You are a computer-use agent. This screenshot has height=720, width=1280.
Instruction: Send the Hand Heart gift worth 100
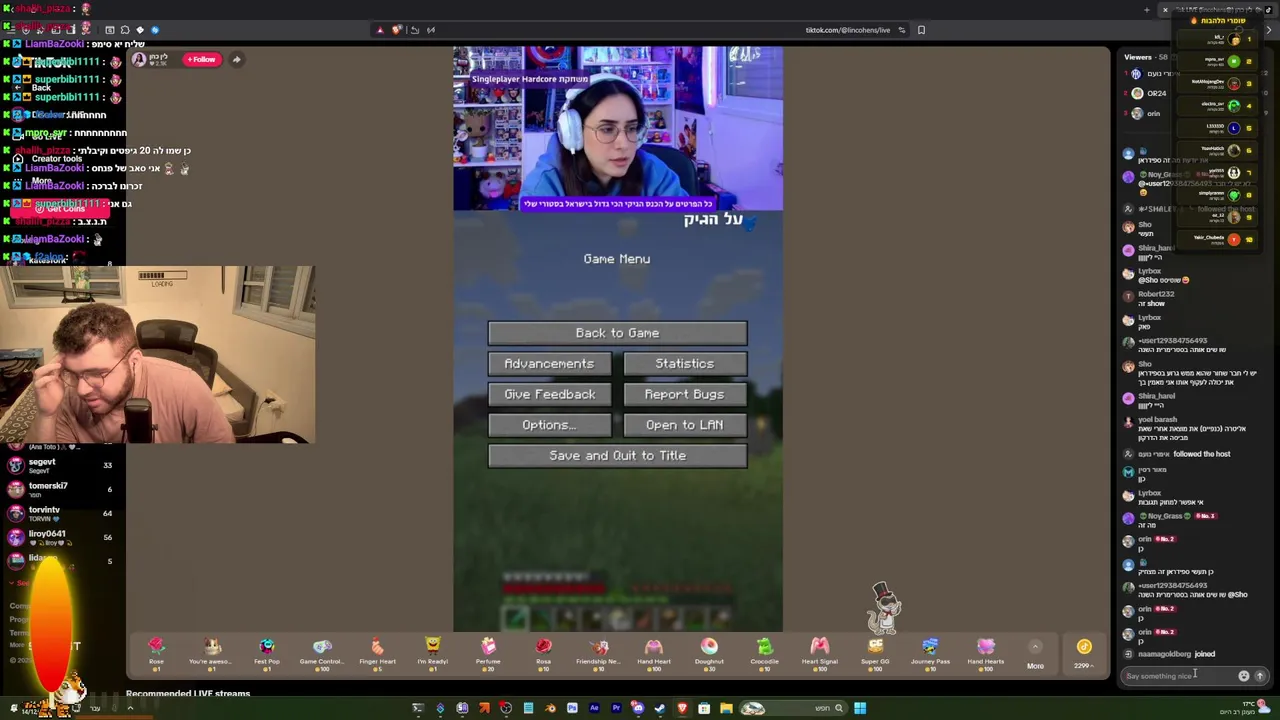click(654, 652)
